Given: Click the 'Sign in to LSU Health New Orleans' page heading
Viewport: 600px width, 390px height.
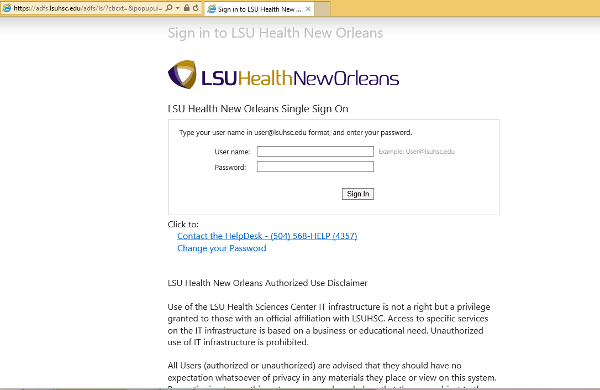Looking at the screenshot, I should [x=275, y=33].
